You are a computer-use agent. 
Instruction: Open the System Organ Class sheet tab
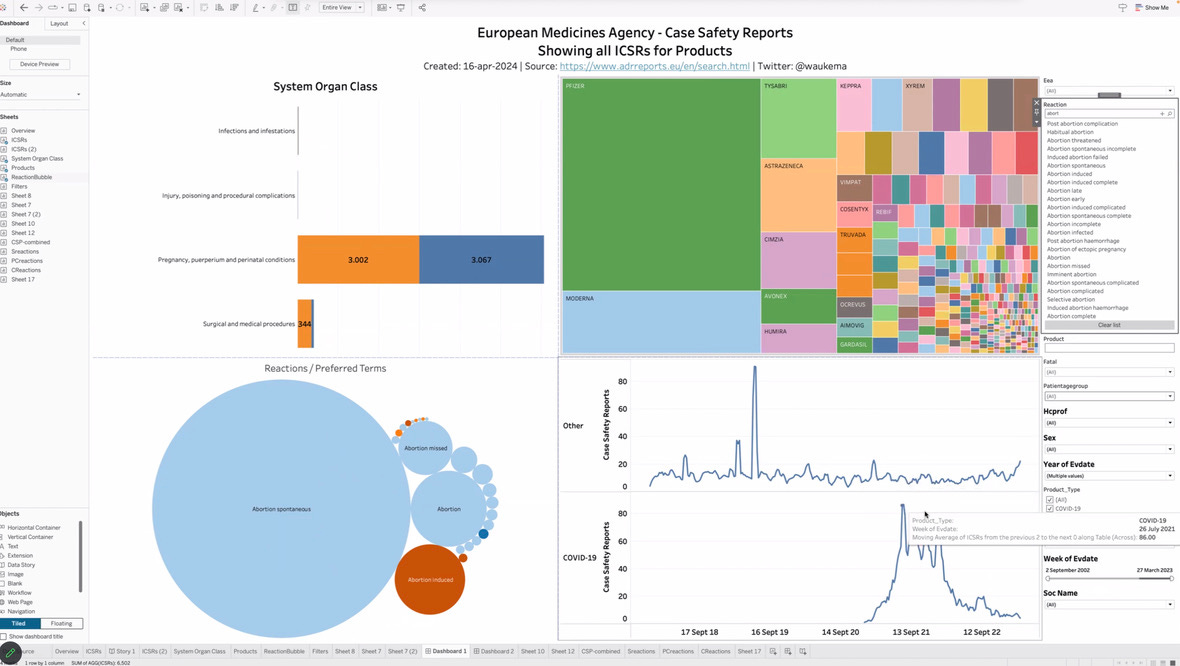199,652
